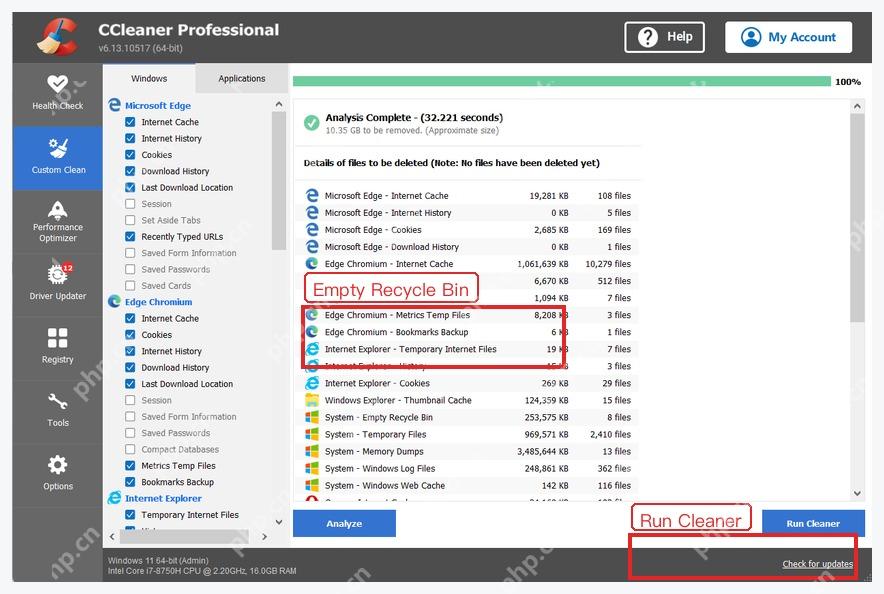Click the Analysis Complete green checkmark icon
This screenshot has width=884, height=594.
311,123
